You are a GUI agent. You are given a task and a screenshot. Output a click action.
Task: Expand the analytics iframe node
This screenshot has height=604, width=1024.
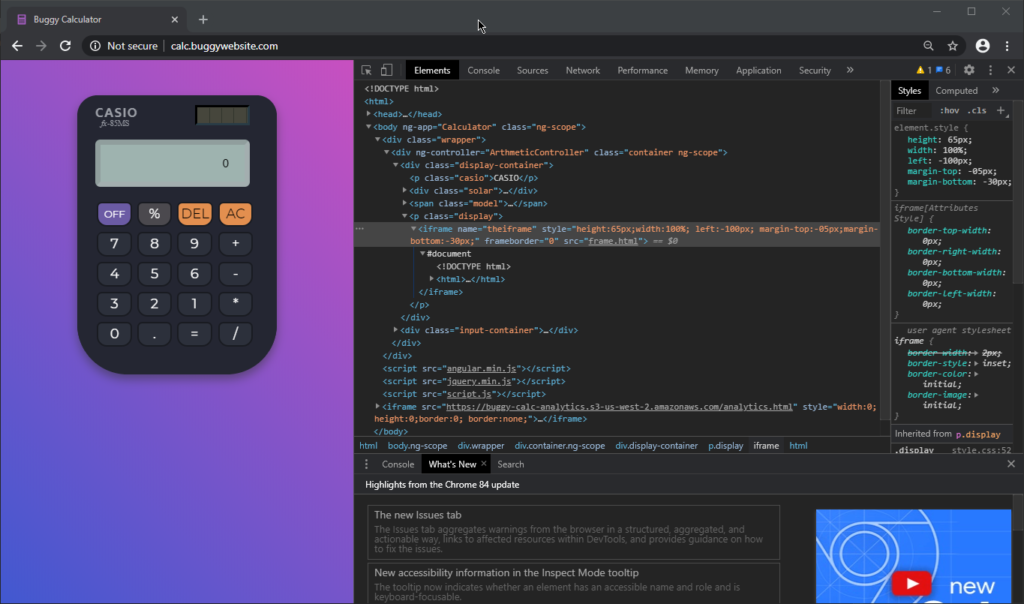pos(377,406)
